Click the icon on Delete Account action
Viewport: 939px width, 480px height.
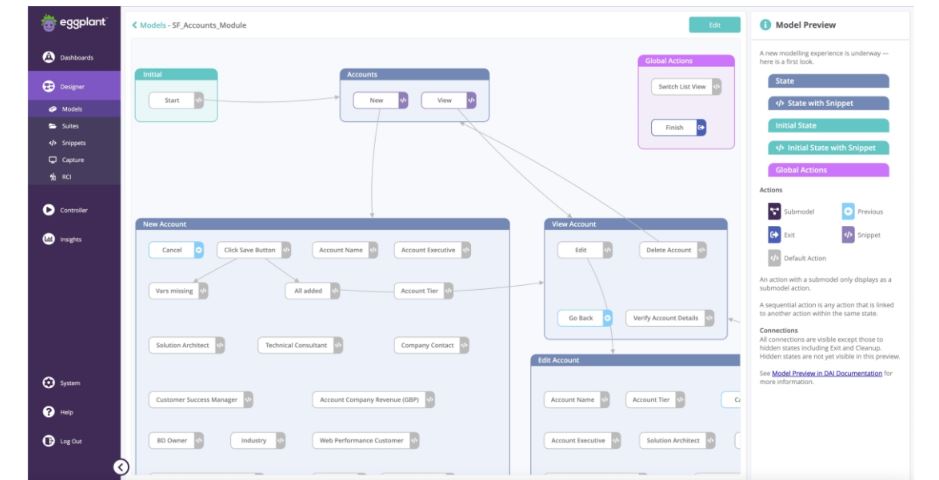click(702, 250)
